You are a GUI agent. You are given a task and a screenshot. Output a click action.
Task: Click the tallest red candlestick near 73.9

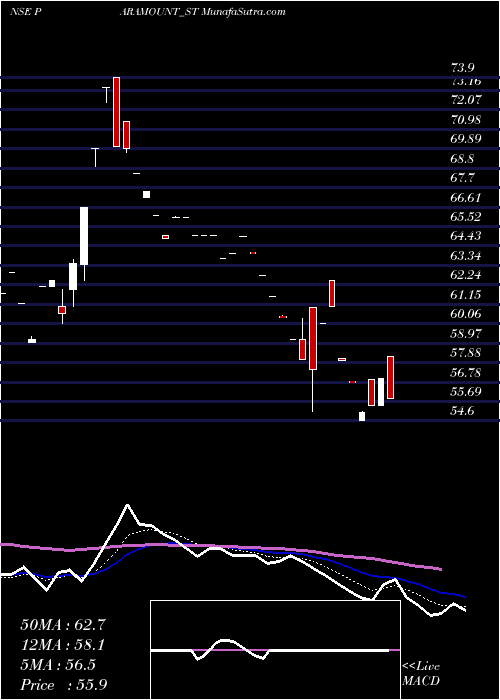116,112
